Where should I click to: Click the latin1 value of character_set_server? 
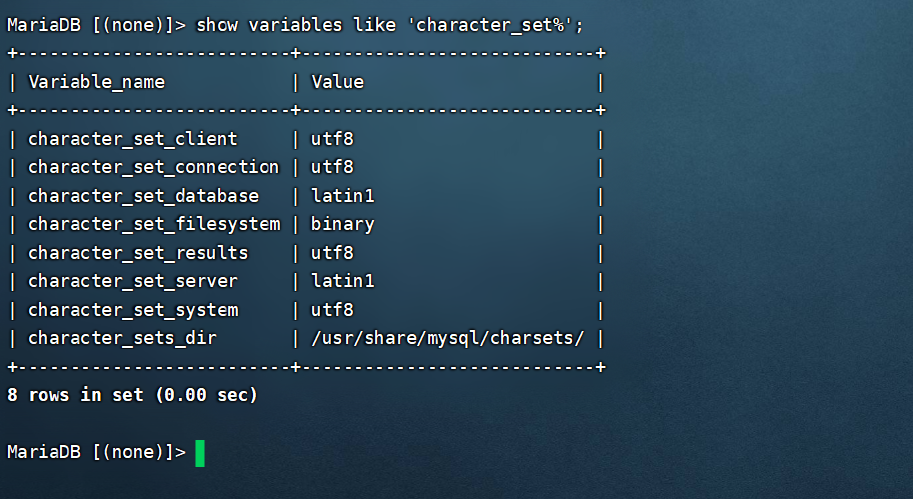342,281
